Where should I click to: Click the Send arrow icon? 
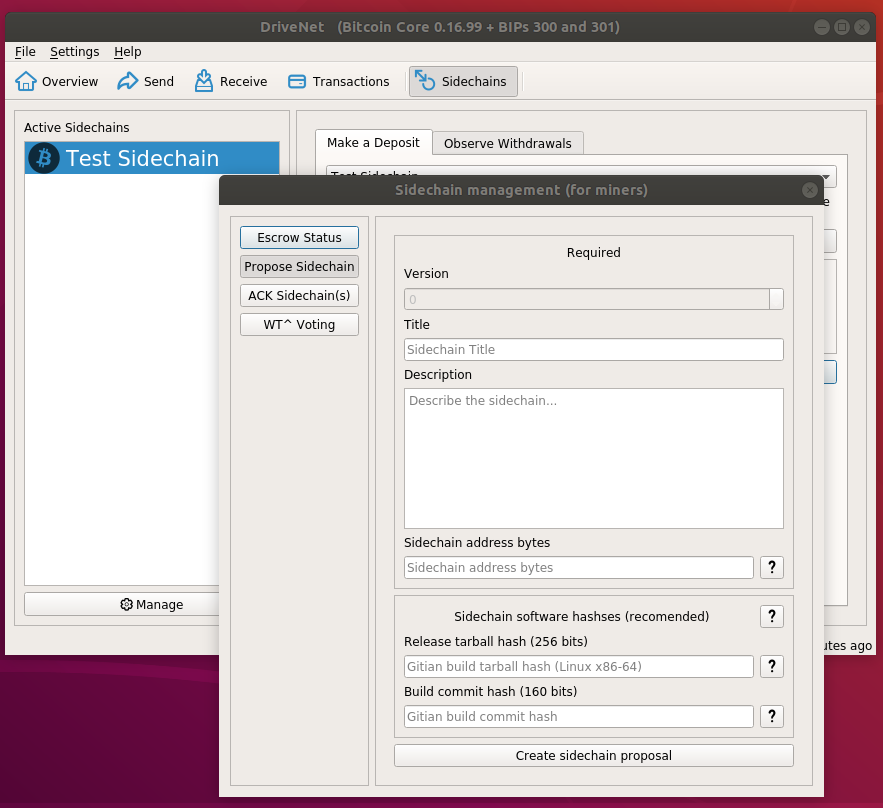pos(127,81)
